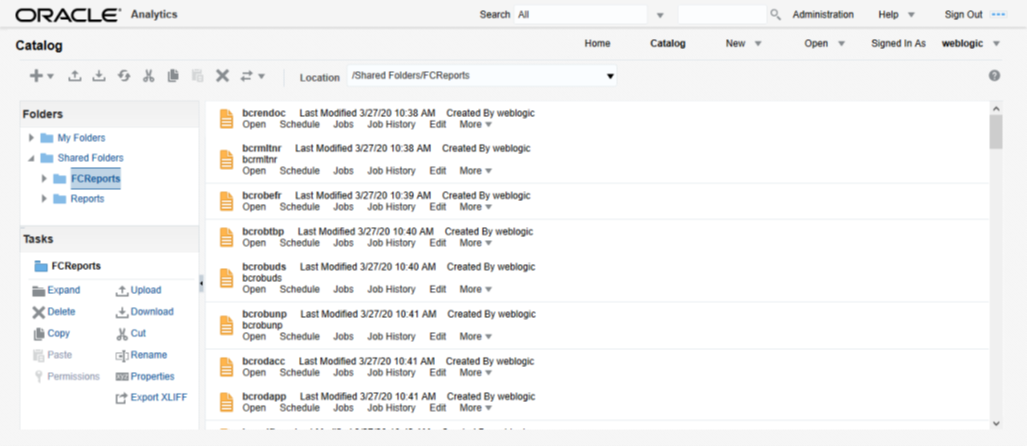The width and height of the screenshot is (1027, 446).
Task: Click the bcrodacc report icon
Action: 226,367
